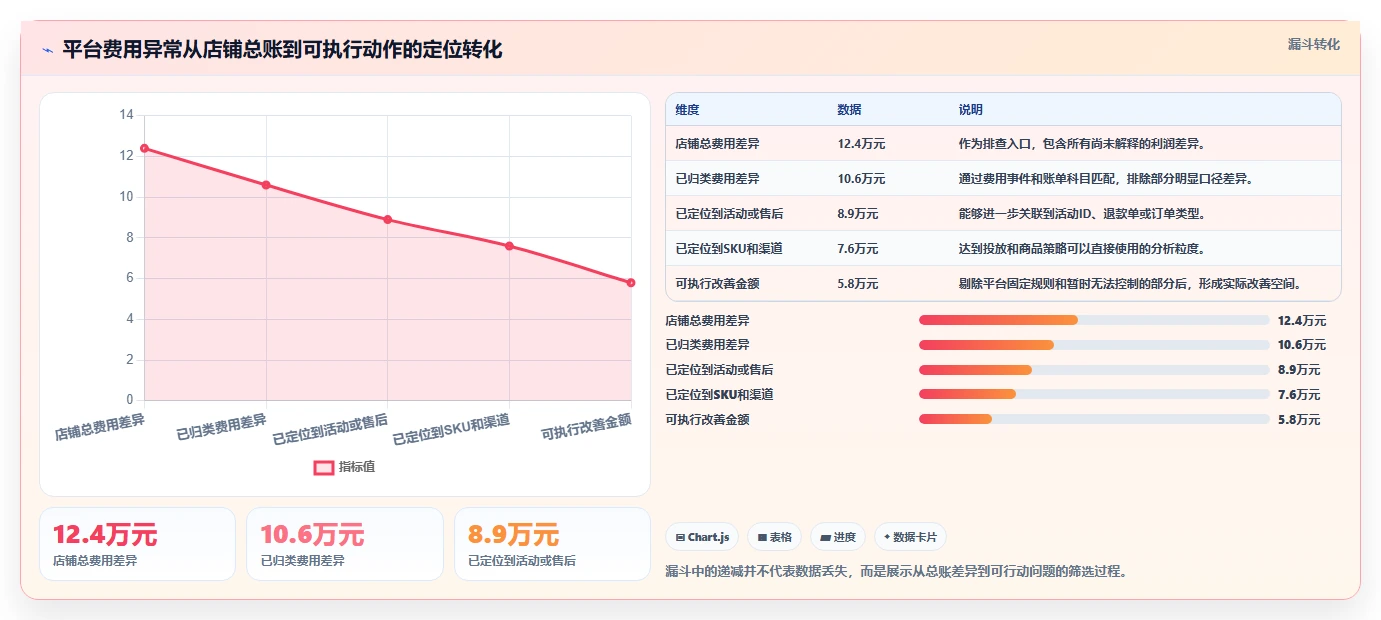Viewport: 1381px width, 620px height.
Task: Click the 店铺总费用差异 table row label
Action: pos(717,144)
